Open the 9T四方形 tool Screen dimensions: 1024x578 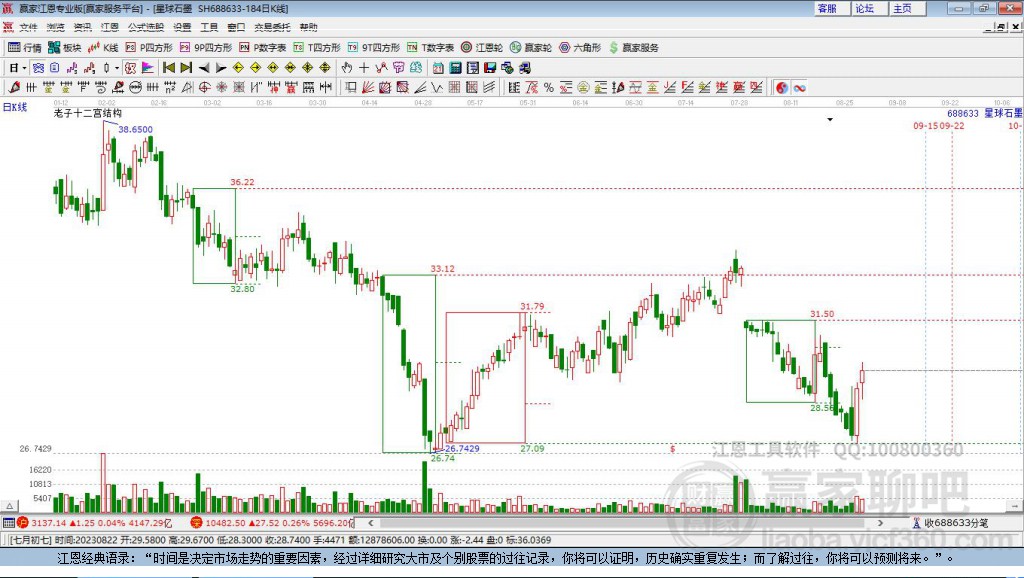pyautogui.click(x=374, y=48)
